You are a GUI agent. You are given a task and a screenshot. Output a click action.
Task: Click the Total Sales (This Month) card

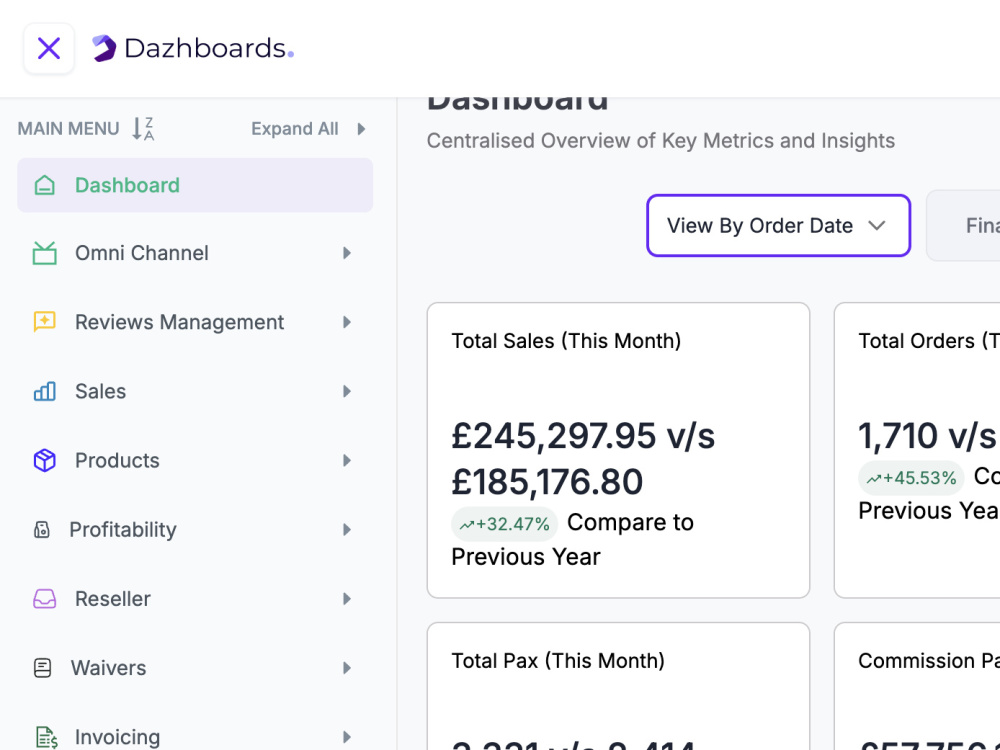coord(618,450)
